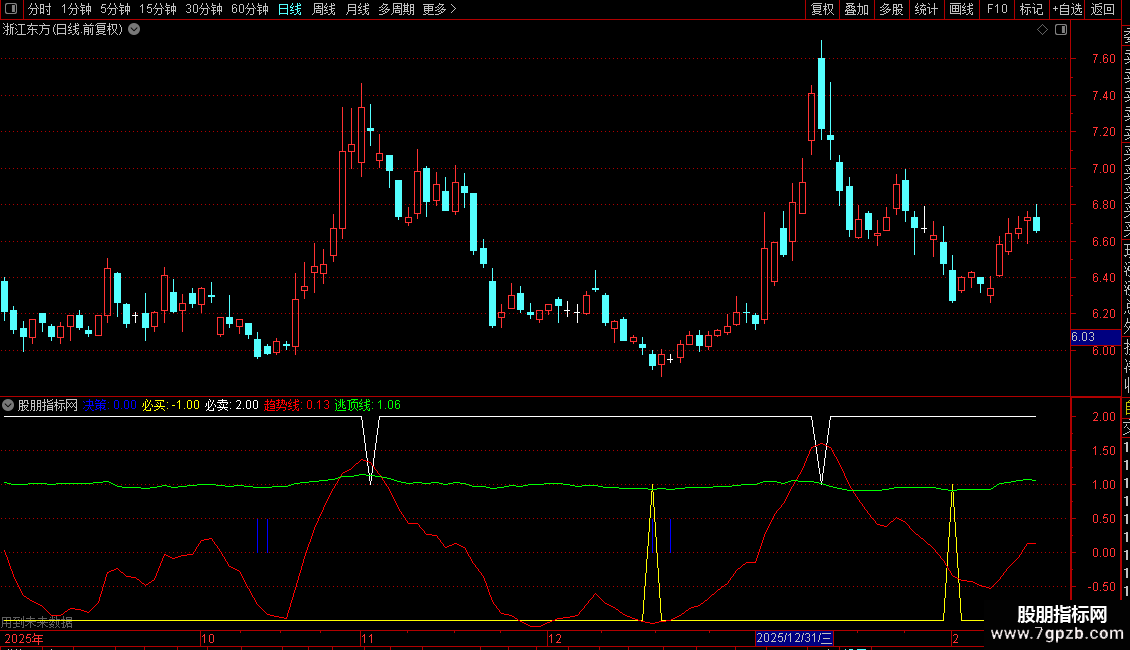
Task: Click the 6.03 price label on axis
Action: point(1095,337)
